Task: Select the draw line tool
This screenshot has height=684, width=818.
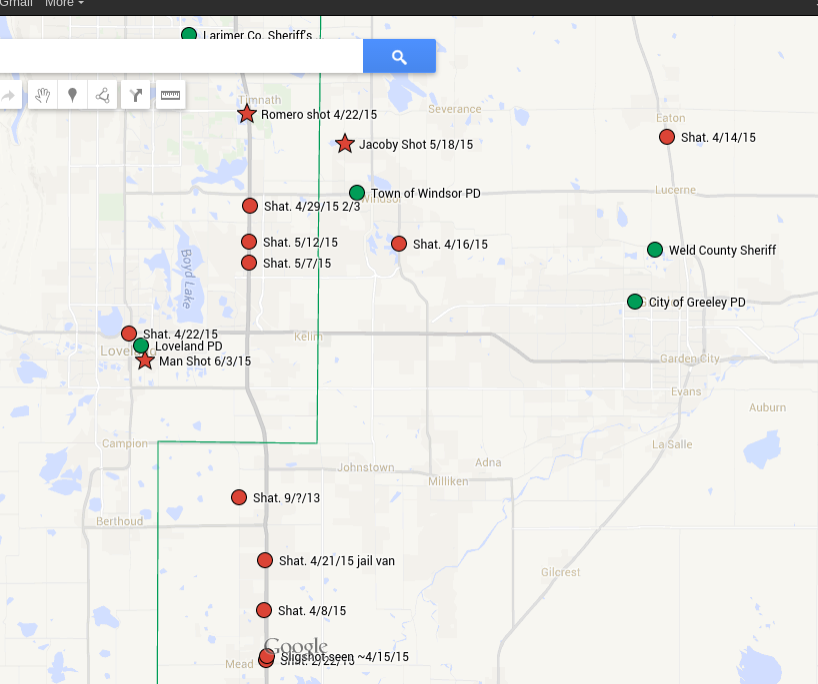Action: click(x=102, y=96)
